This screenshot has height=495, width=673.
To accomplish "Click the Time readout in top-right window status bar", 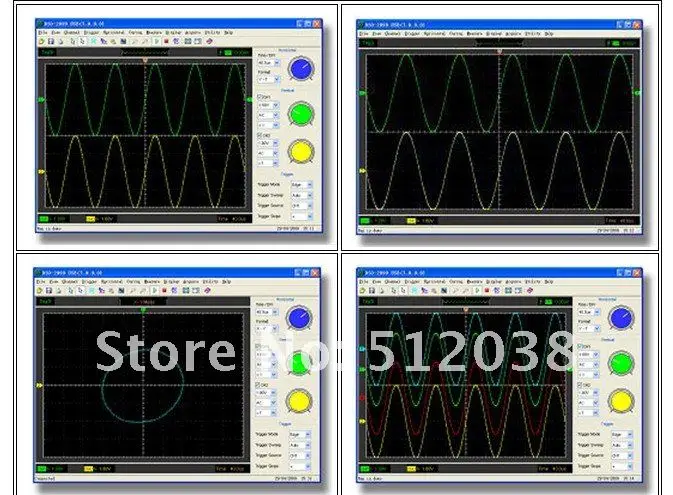I will click(x=620, y=221).
